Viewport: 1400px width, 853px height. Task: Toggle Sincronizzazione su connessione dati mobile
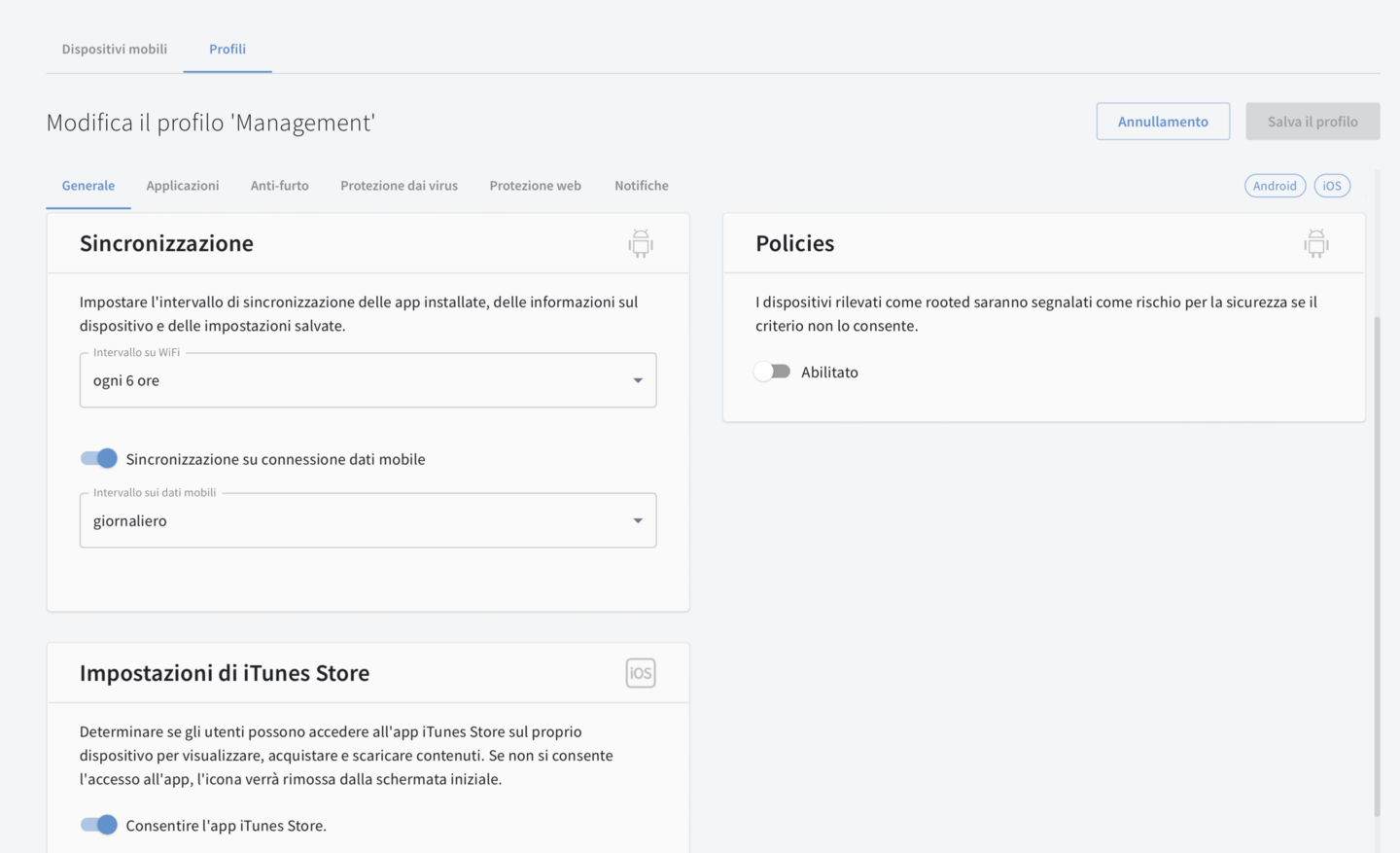[x=99, y=459]
